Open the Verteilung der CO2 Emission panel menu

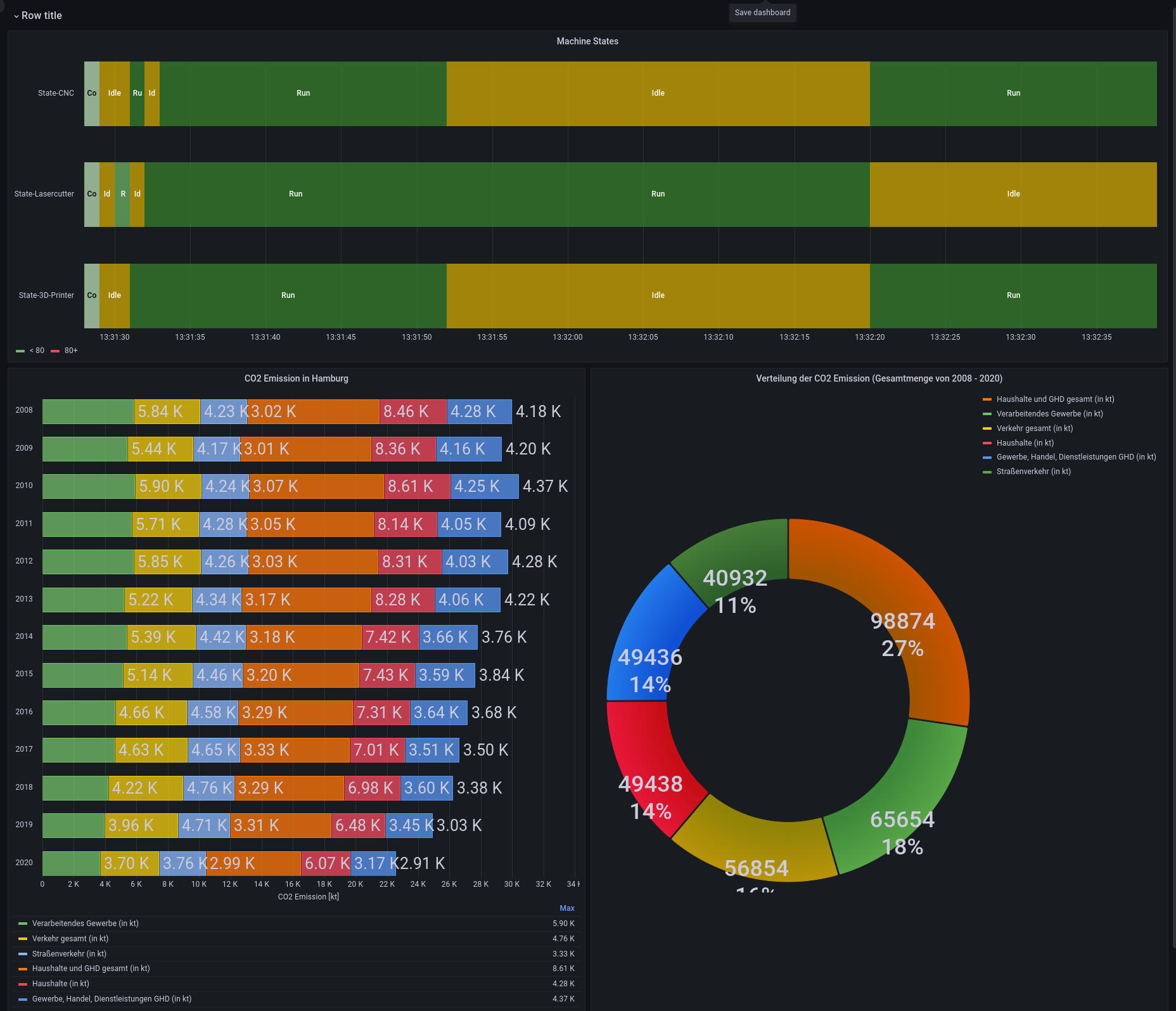pyautogui.click(x=878, y=378)
